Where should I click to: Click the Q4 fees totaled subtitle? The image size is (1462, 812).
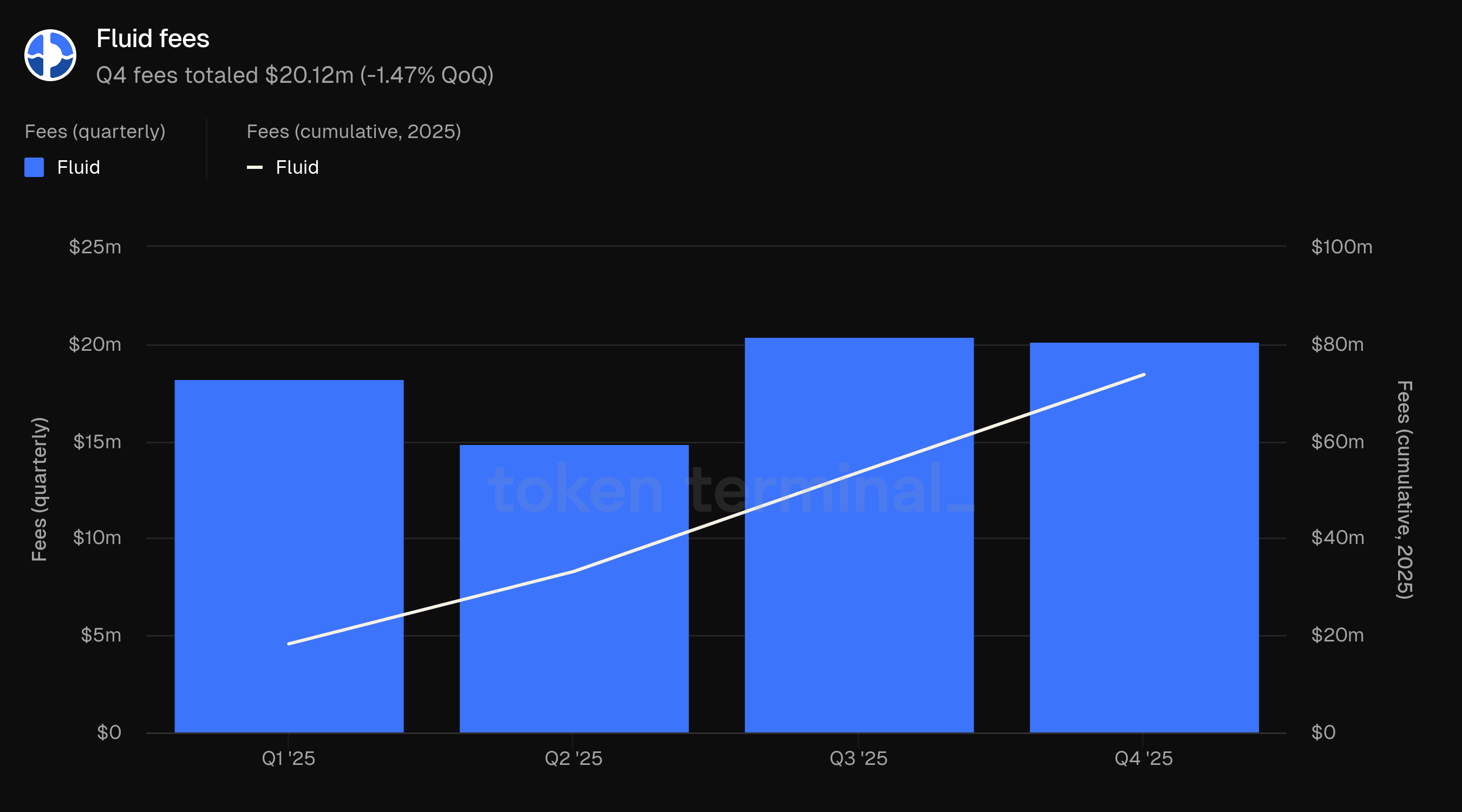coord(295,75)
